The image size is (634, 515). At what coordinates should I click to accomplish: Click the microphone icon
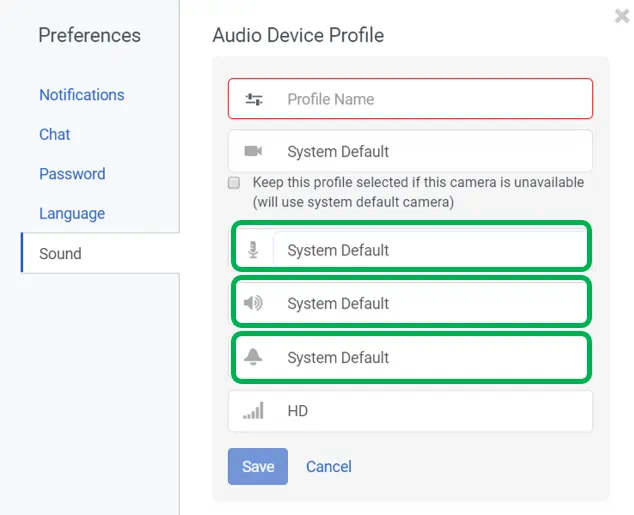254,250
